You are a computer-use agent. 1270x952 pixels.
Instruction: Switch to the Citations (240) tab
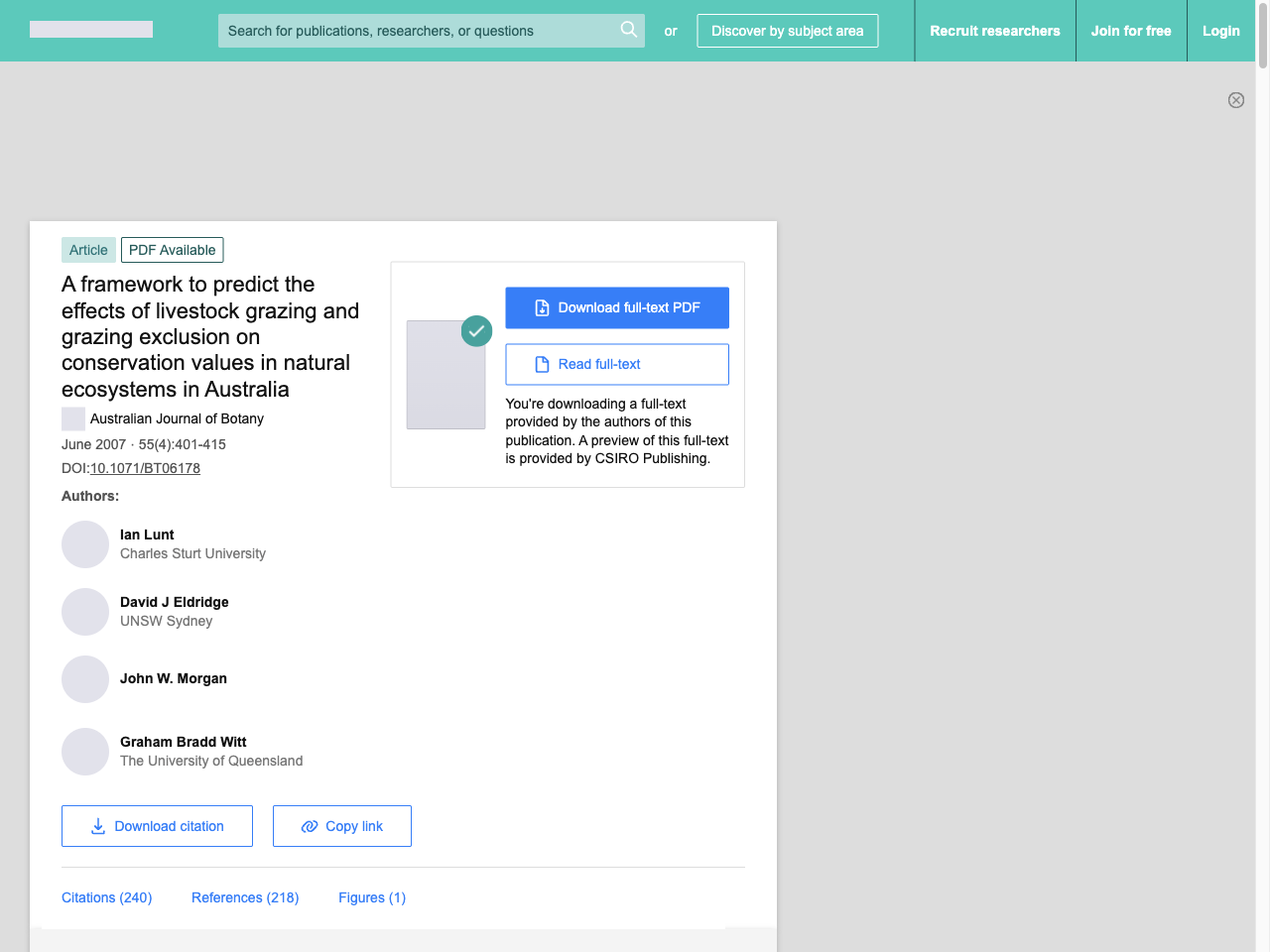(107, 897)
